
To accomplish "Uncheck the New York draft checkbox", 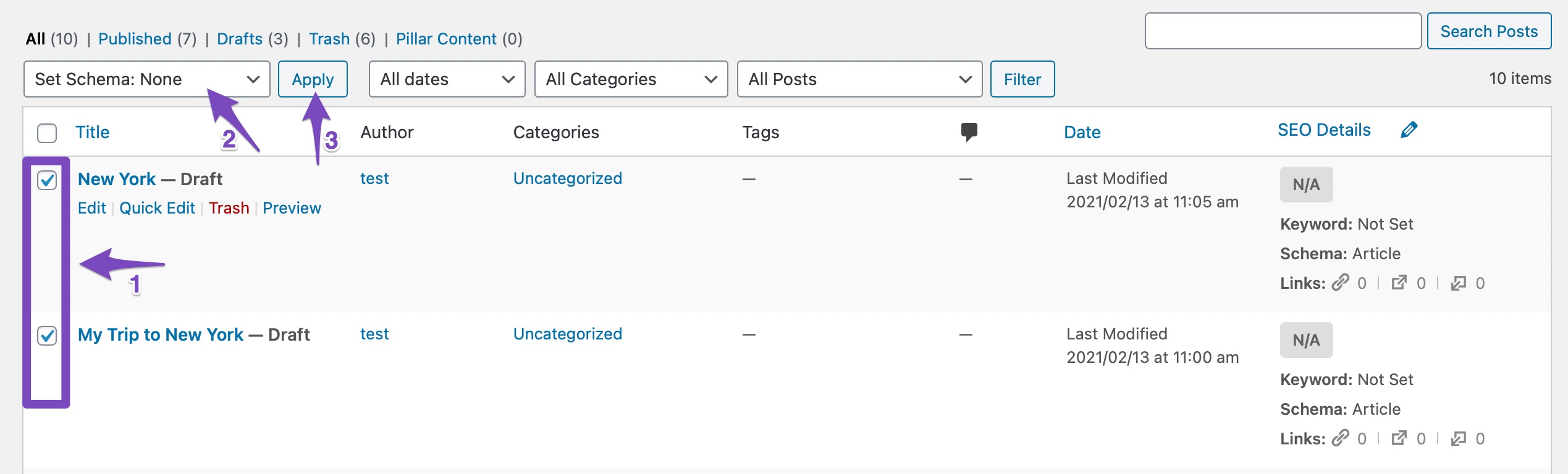I will click(x=47, y=180).
